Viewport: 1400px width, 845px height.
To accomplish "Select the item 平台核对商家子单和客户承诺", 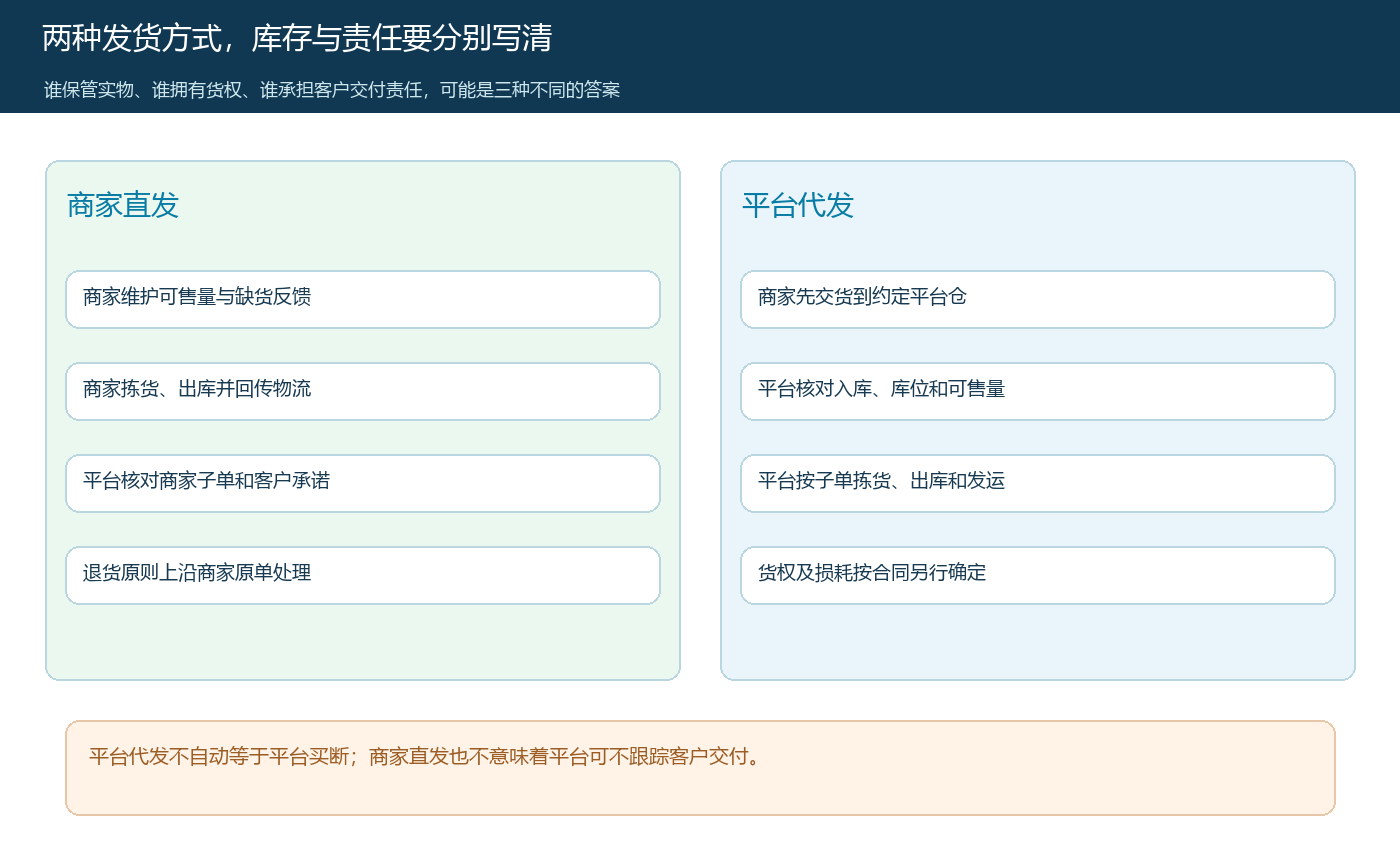I will (363, 483).
